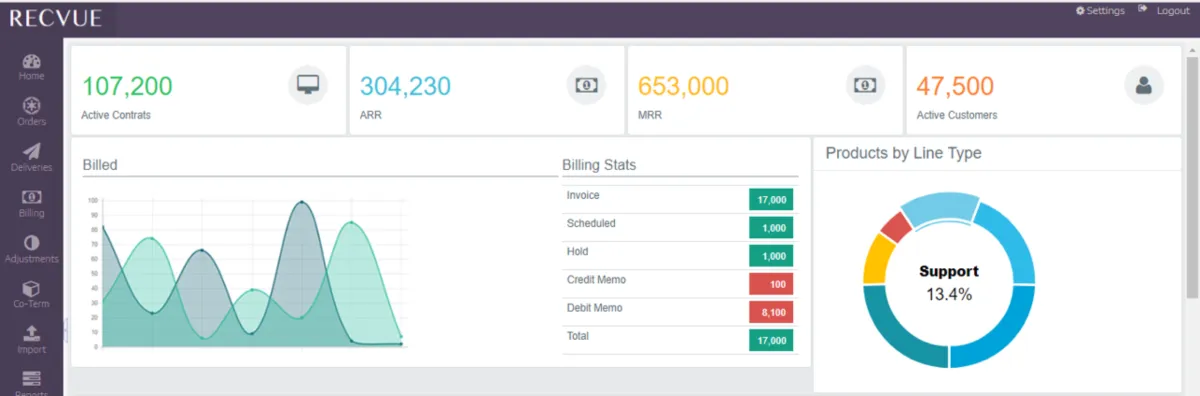This screenshot has height=396, width=1200.
Task: Click the Logout link
Action: (x=1165, y=11)
